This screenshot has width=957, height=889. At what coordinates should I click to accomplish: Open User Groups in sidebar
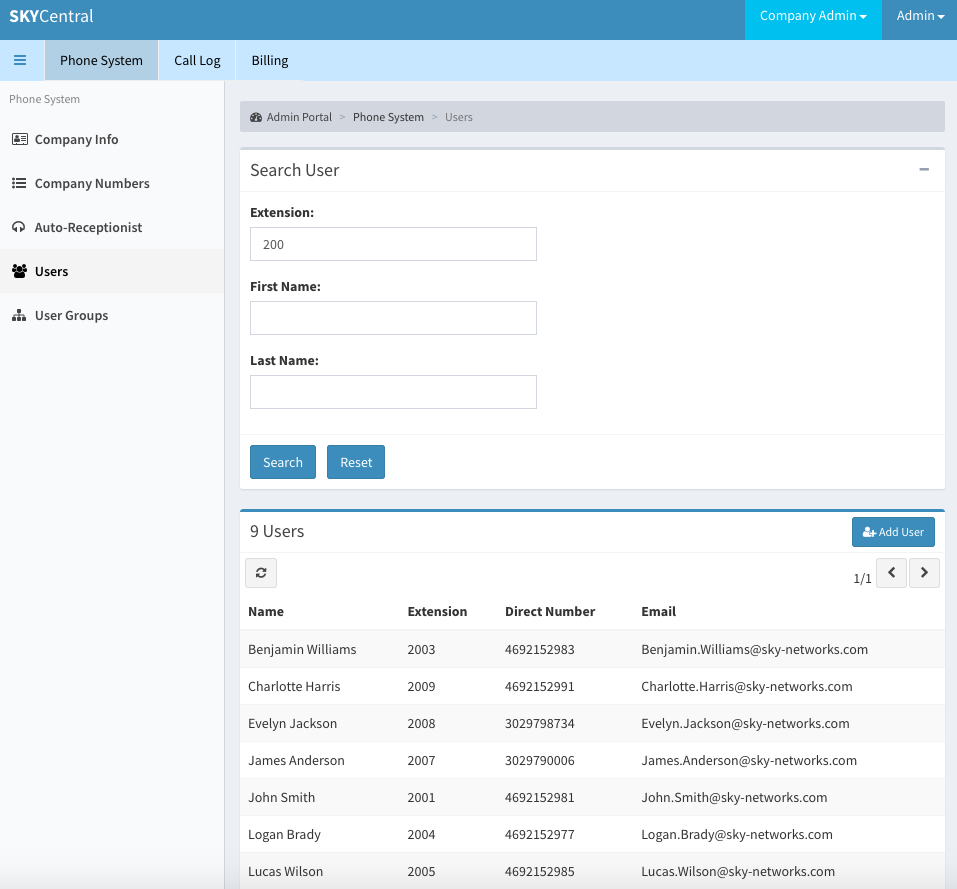point(112,315)
